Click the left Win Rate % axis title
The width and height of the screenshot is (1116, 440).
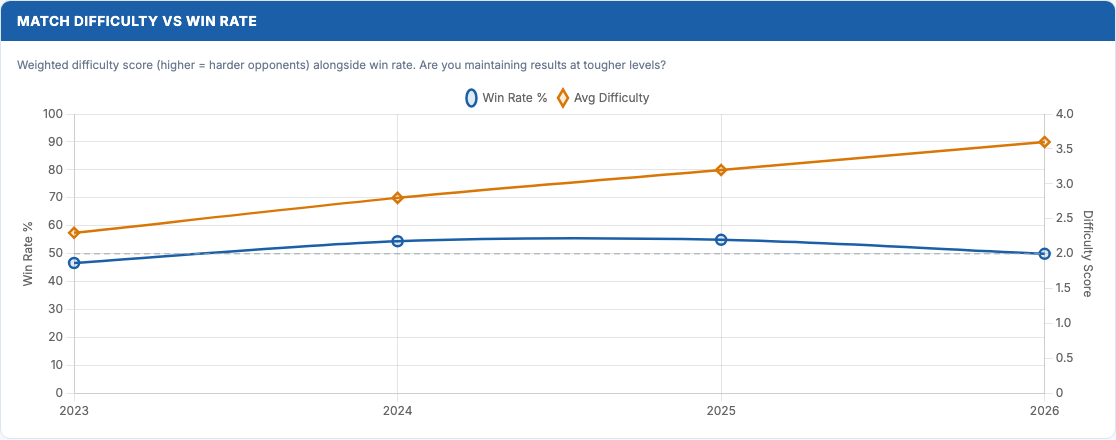tap(29, 253)
